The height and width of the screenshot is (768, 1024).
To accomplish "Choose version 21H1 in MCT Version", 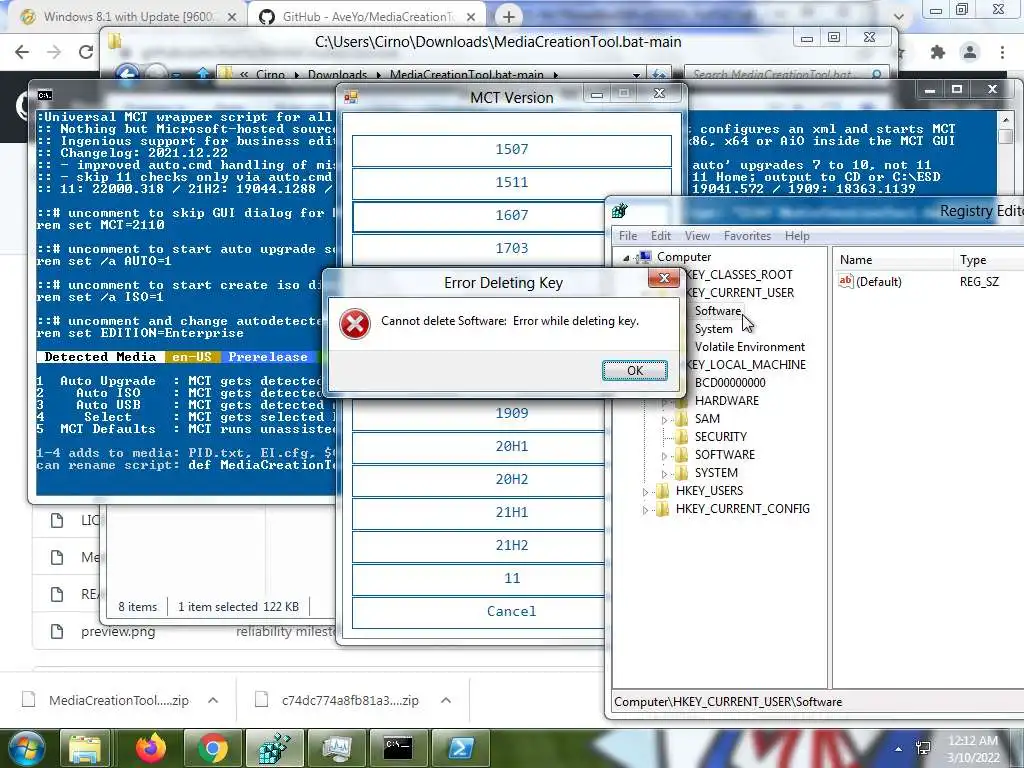I will click(x=478, y=512).
